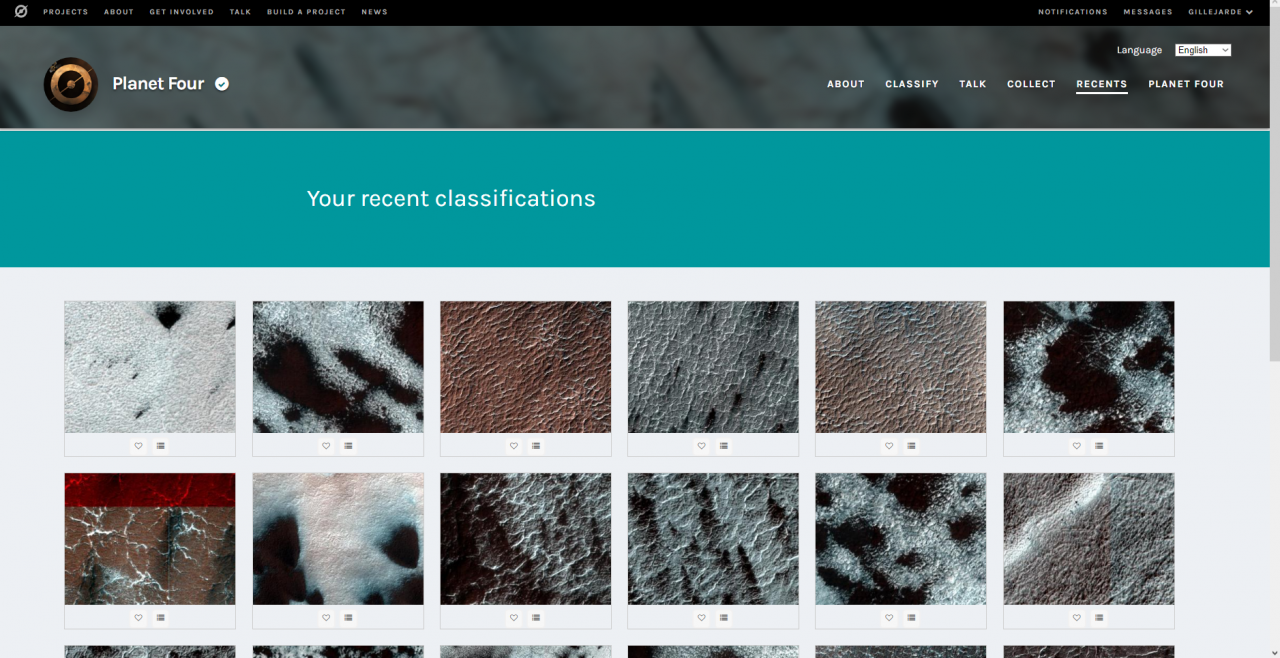Favorite the light tan rippled terrain image

[x=889, y=446]
